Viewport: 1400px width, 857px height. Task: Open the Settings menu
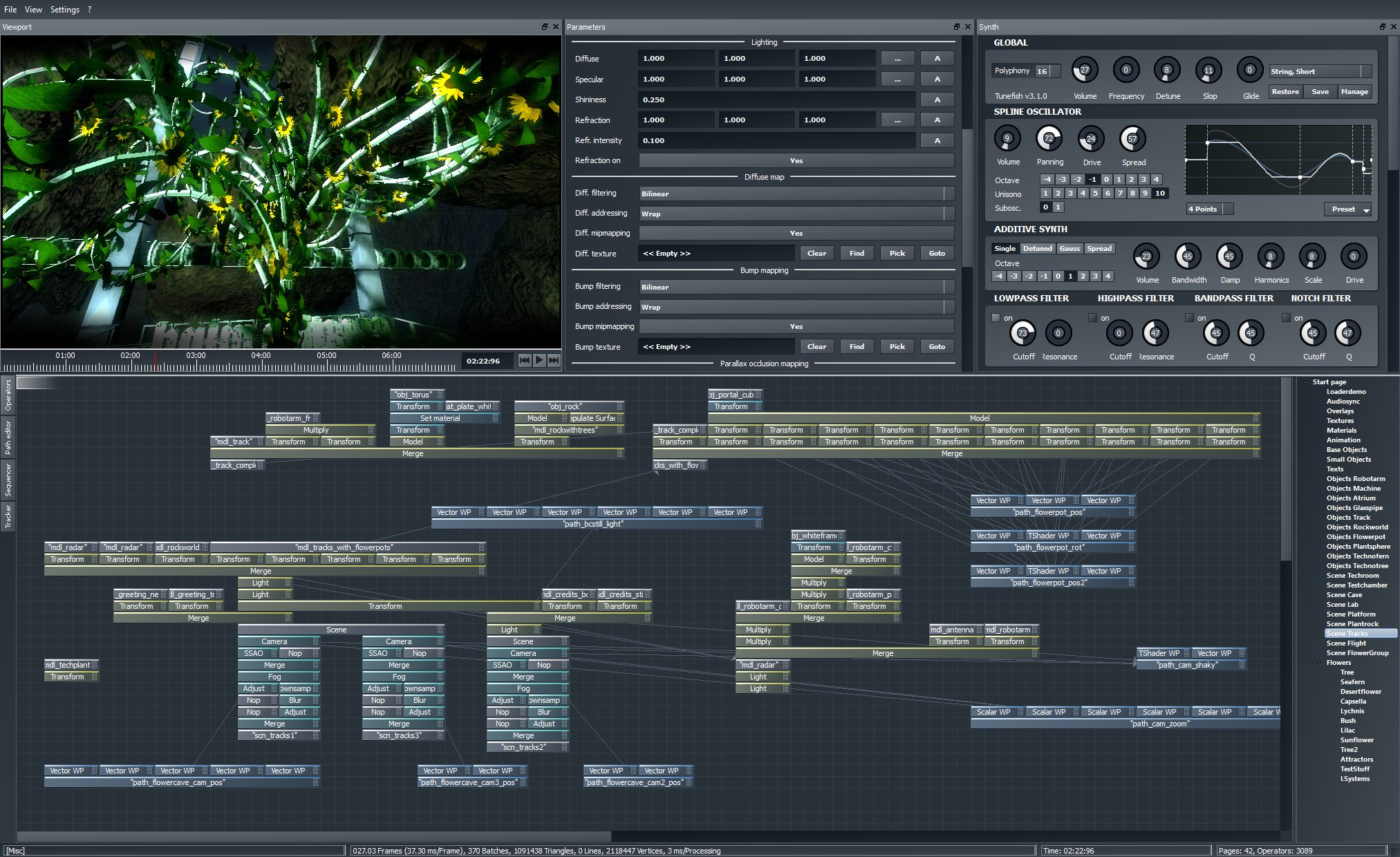coord(64,10)
